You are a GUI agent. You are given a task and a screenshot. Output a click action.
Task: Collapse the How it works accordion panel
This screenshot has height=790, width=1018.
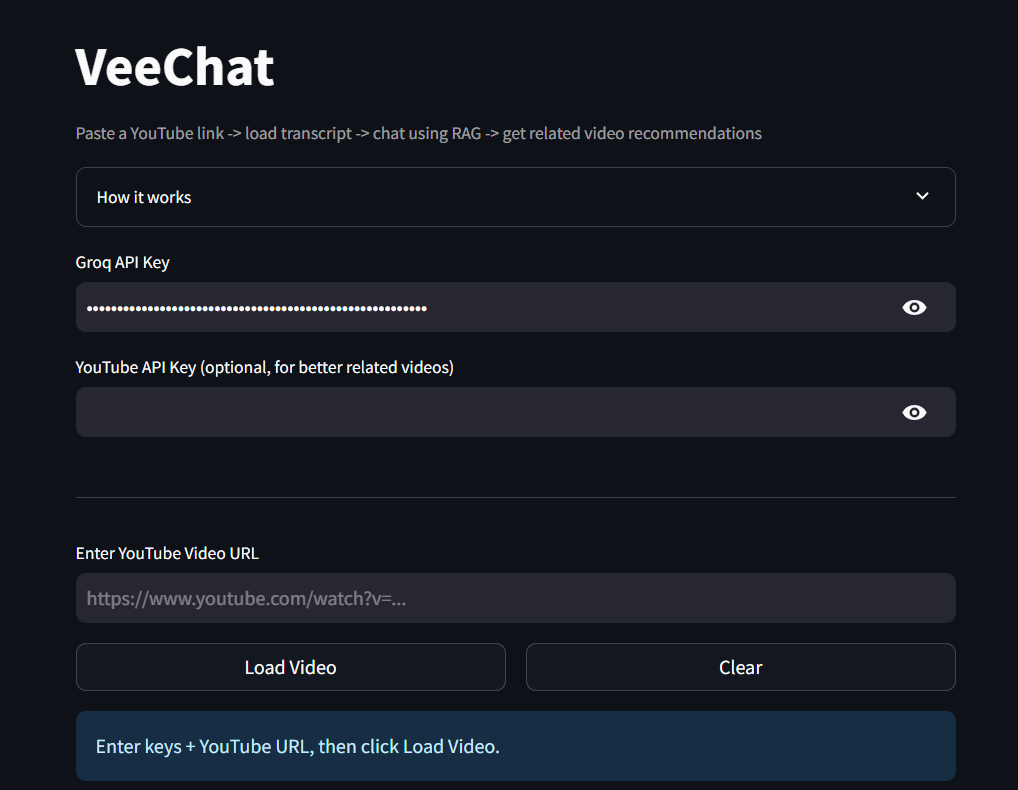click(515, 196)
